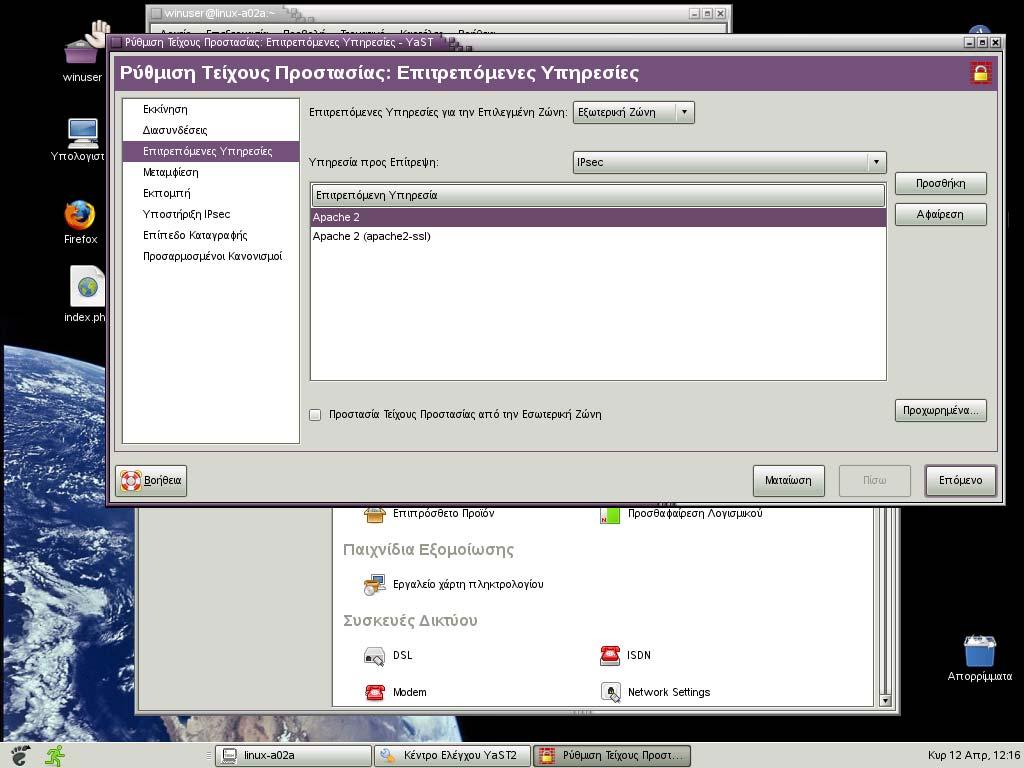Select Διασυνδέσεις in the left panel
This screenshot has height=768, width=1024.
coord(210,130)
